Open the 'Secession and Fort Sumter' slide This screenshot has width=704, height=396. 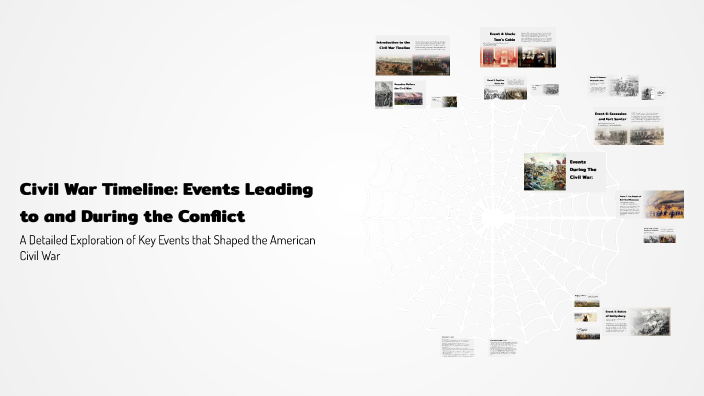(x=629, y=127)
